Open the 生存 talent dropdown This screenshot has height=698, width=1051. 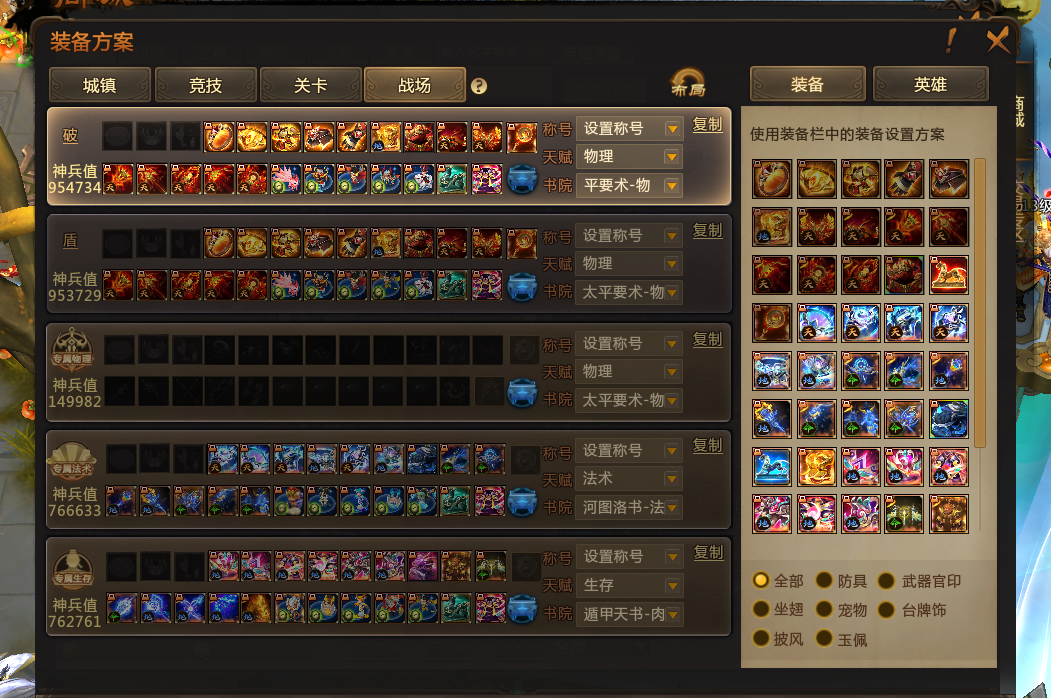coord(629,585)
